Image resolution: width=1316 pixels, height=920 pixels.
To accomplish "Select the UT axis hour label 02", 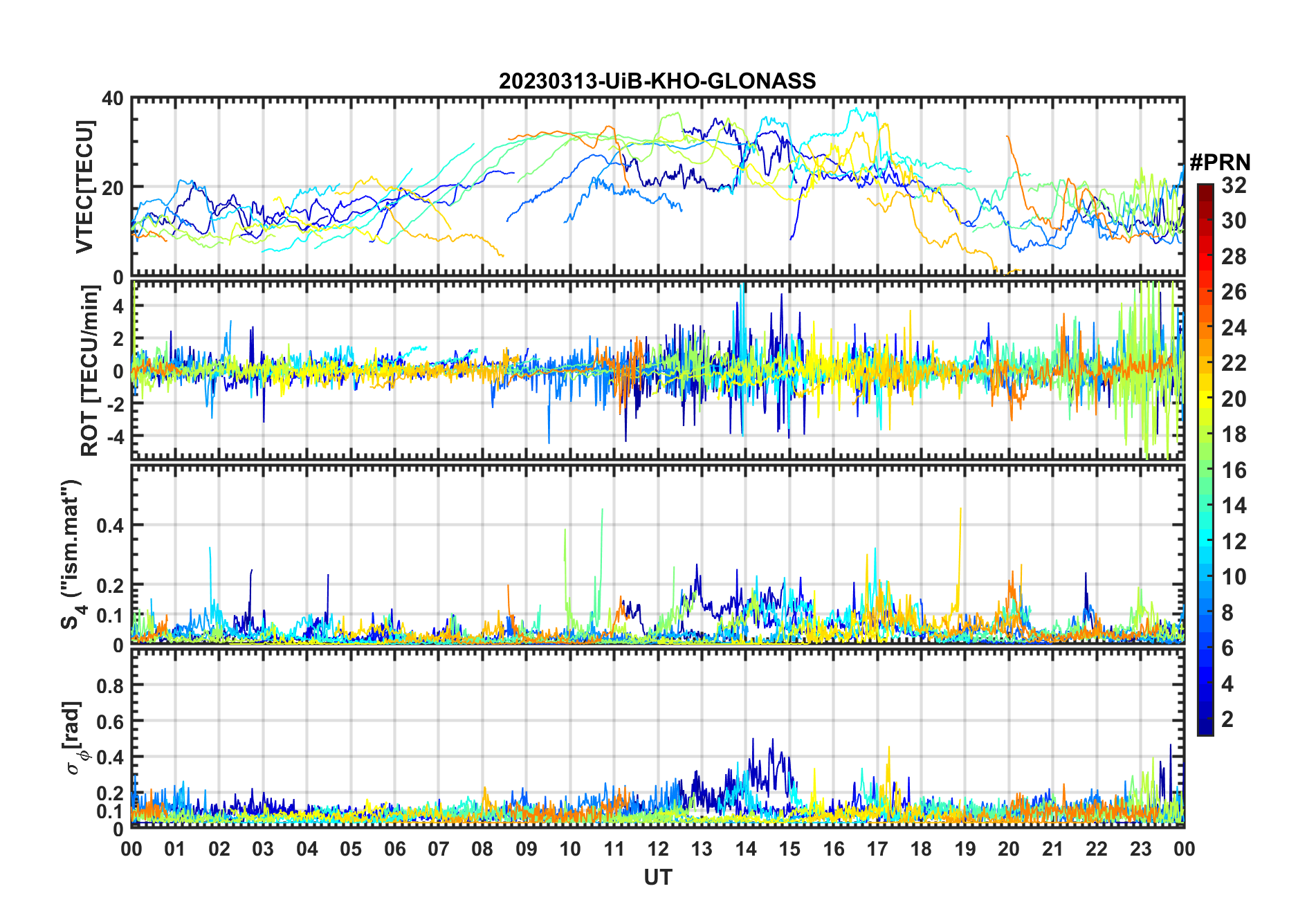I will click(x=219, y=849).
